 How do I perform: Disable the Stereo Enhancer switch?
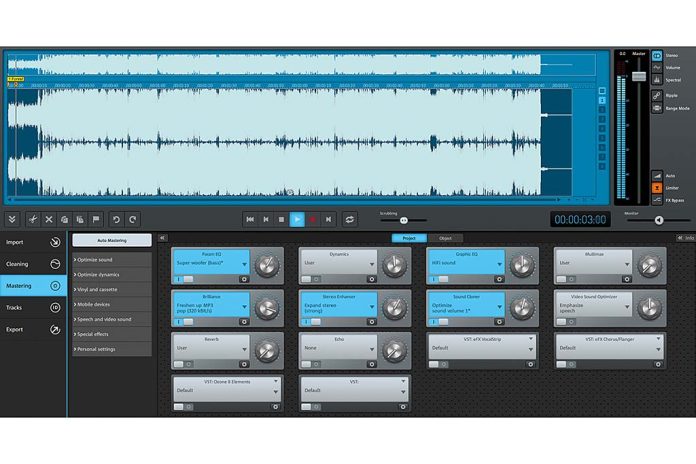click(312, 322)
